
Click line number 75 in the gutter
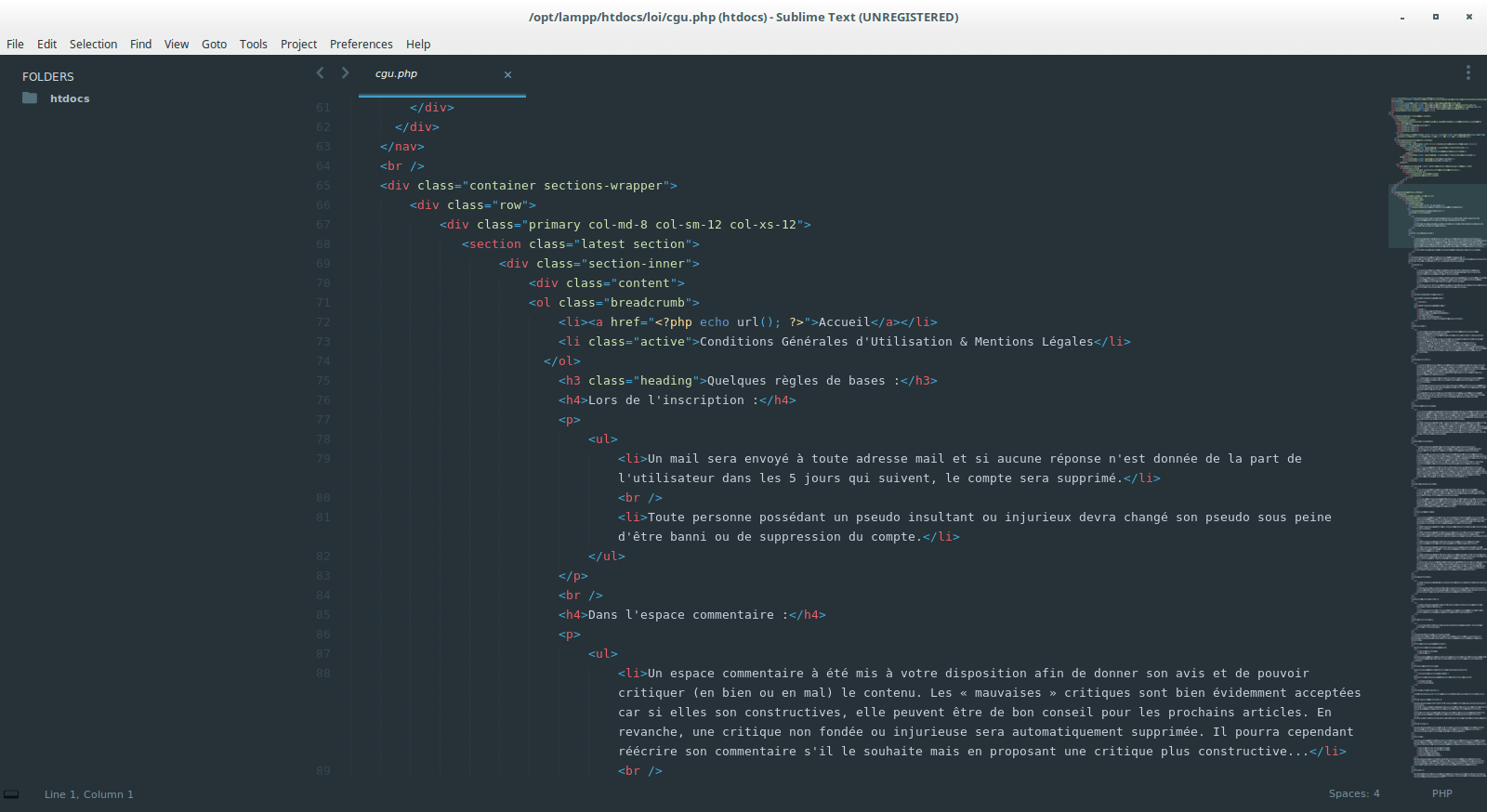pos(322,381)
